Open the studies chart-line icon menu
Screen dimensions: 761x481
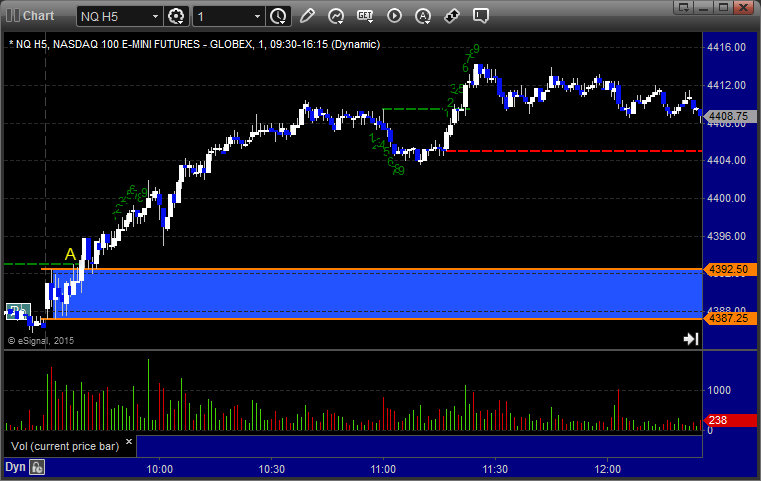(336, 16)
